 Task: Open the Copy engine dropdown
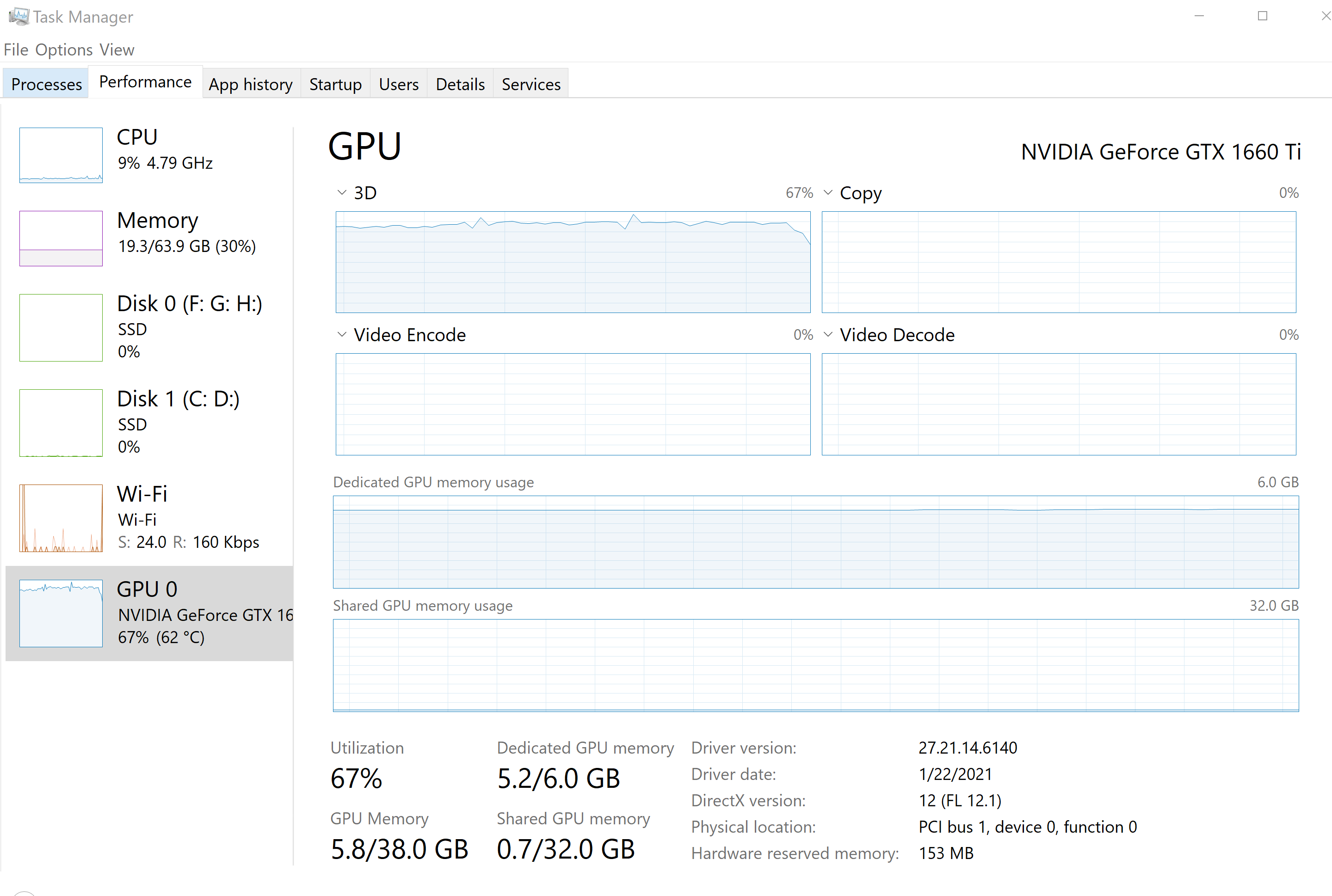(x=827, y=192)
